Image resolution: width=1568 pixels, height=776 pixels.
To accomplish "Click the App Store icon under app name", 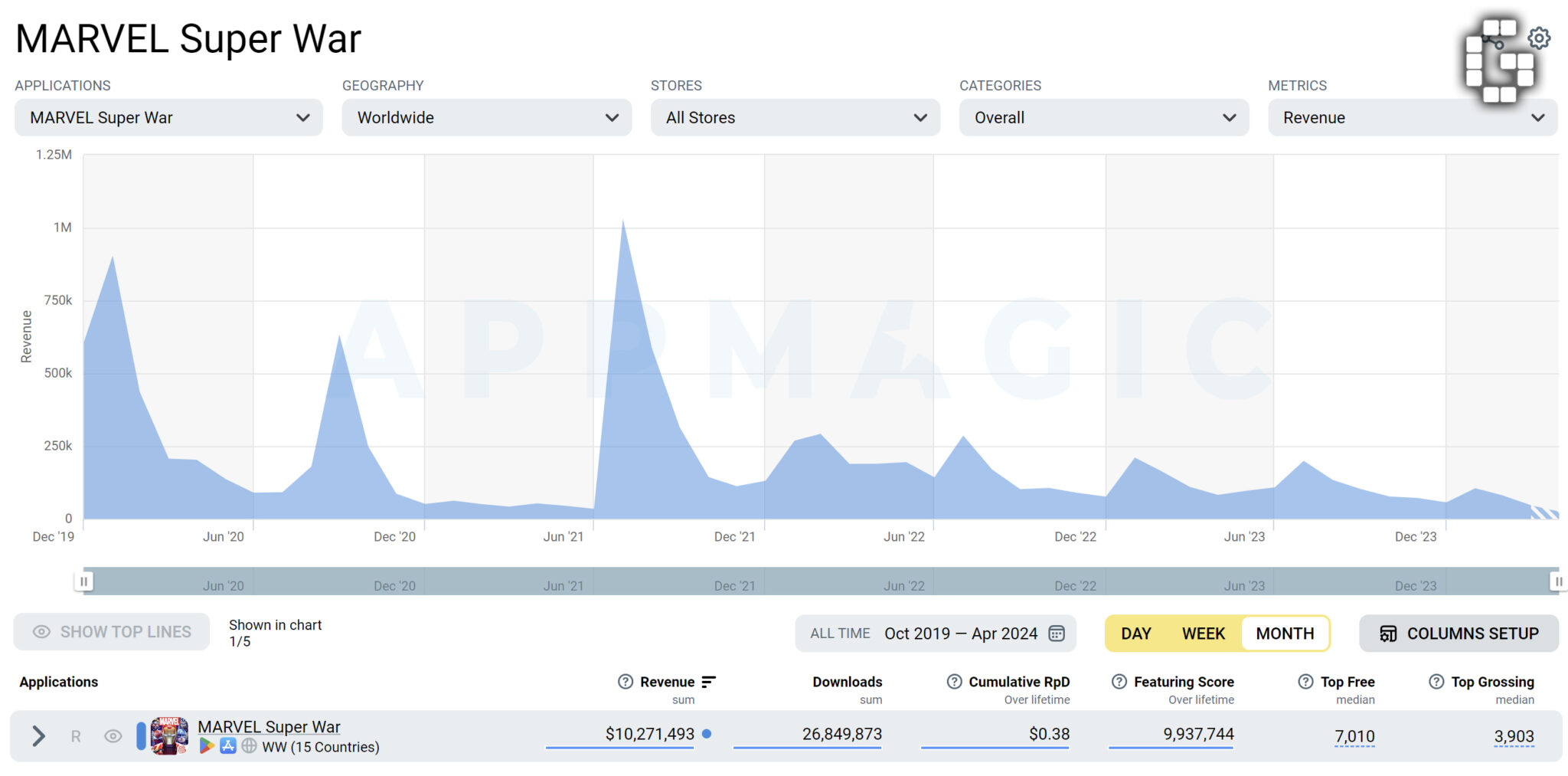I will [x=228, y=746].
